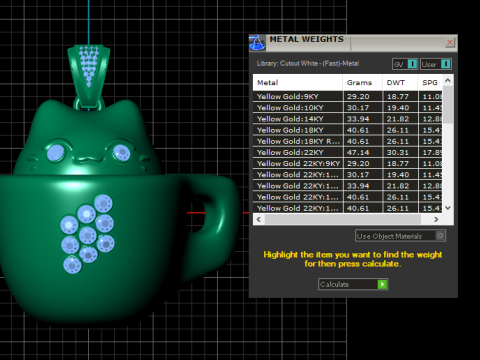
Task: Select the Yellow Gold:22KY row
Action: click(x=348, y=152)
